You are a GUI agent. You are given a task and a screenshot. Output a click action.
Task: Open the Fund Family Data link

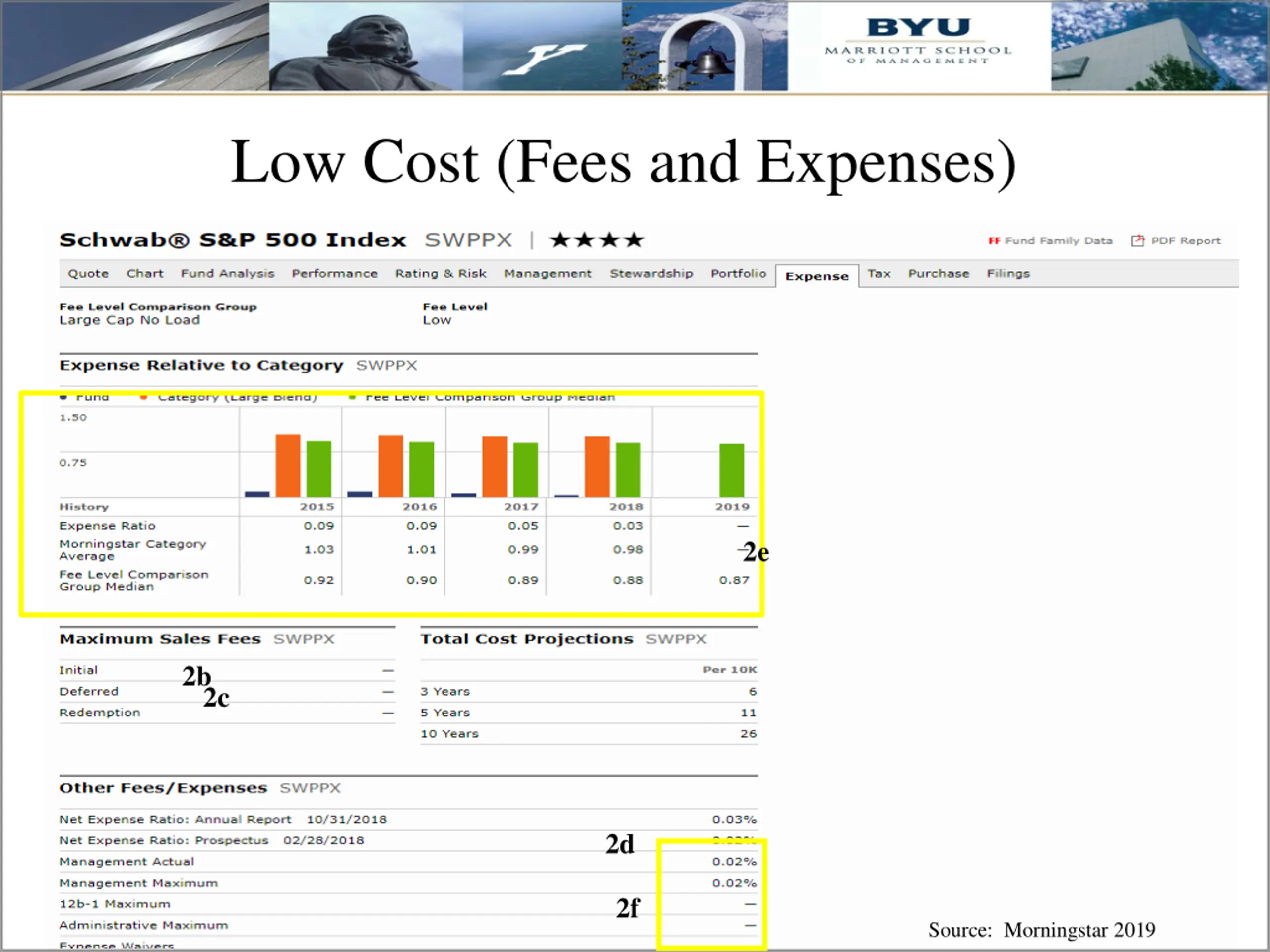pyautogui.click(x=1059, y=241)
